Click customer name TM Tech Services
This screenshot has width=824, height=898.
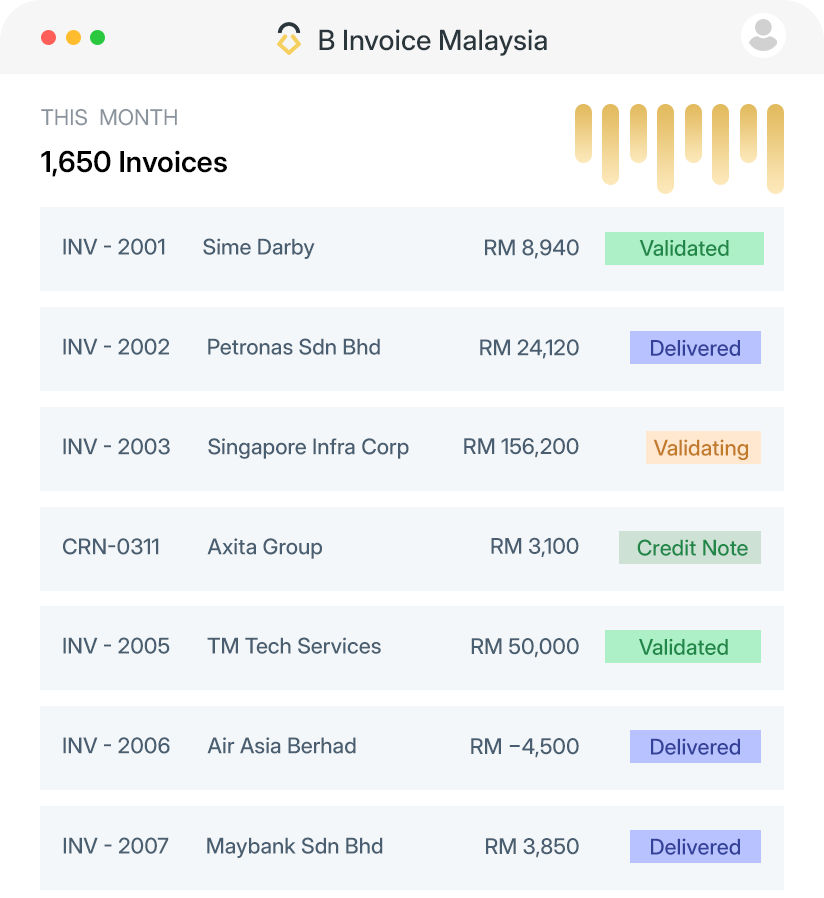pyautogui.click(x=294, y=646)
